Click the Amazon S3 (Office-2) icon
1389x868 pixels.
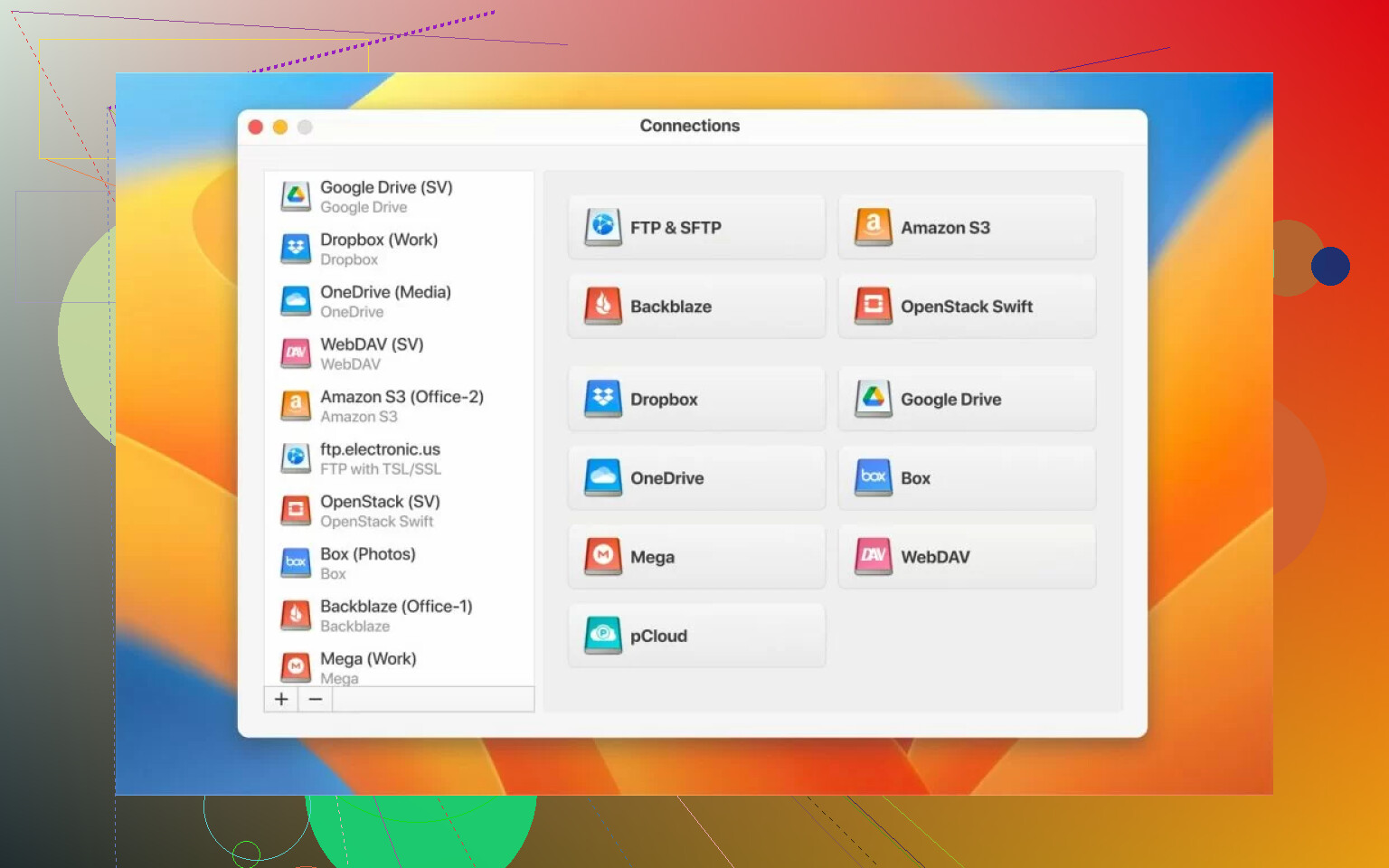coord(296,406)
